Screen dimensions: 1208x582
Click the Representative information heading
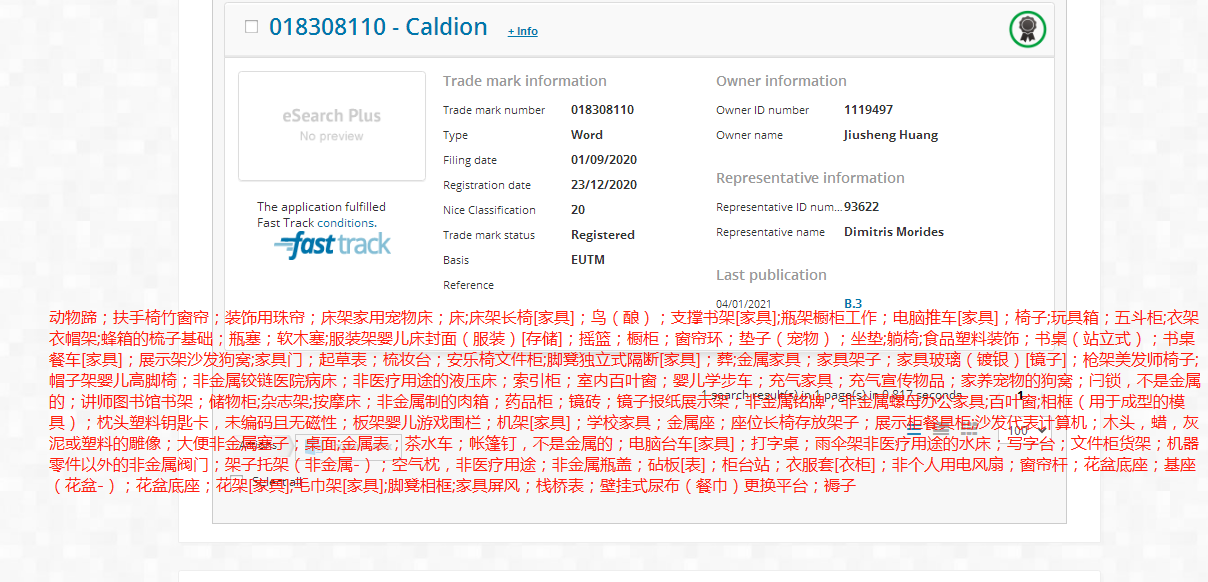click(x=810, y=178)
